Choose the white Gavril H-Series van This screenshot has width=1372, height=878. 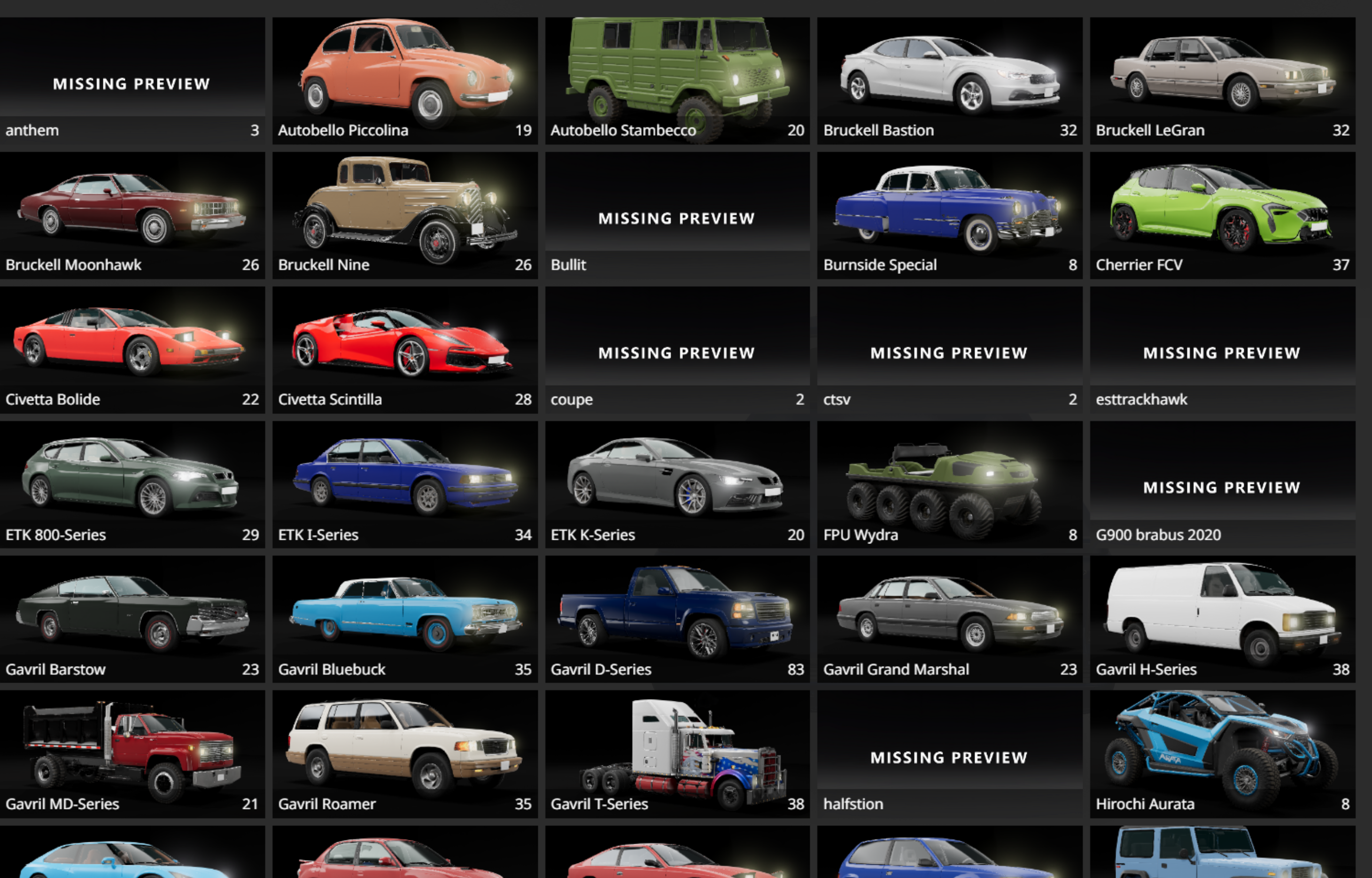1223,619
